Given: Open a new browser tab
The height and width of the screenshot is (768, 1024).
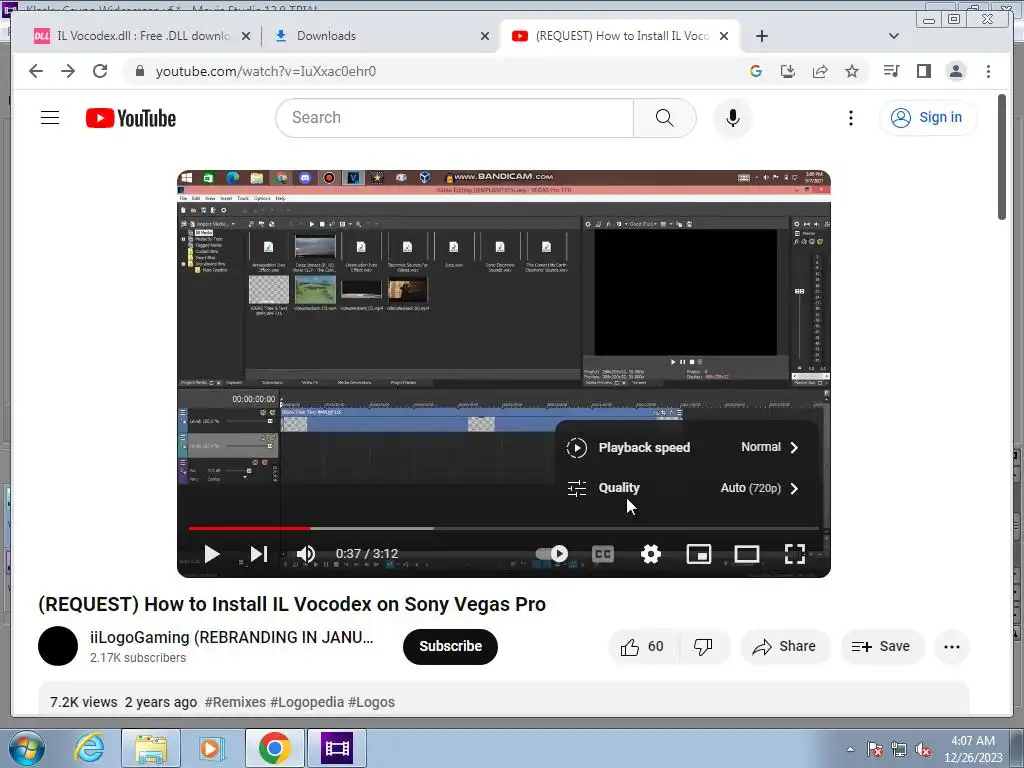Looking at the screenshot, I should [761, 36].
